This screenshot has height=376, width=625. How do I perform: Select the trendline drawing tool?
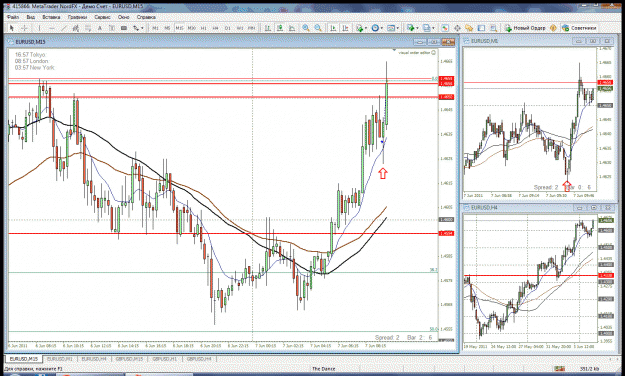pyautogui.click(x=64, y=28)
